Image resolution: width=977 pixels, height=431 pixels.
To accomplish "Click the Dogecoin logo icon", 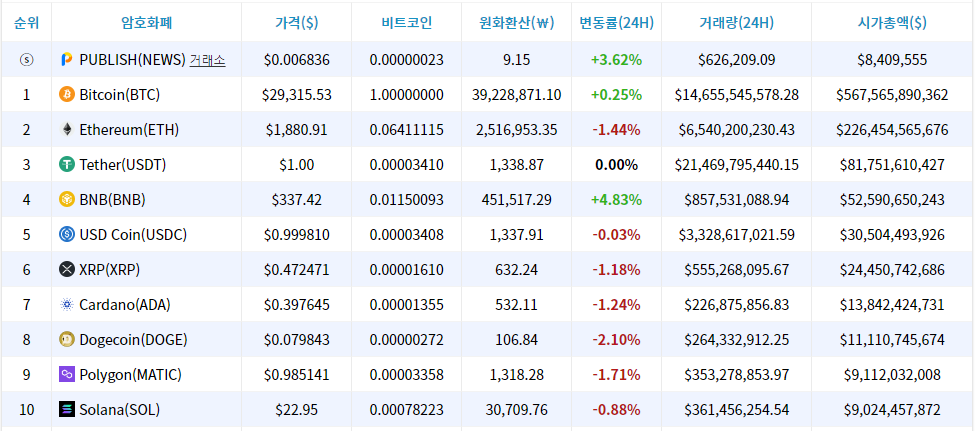I will 67,339.
